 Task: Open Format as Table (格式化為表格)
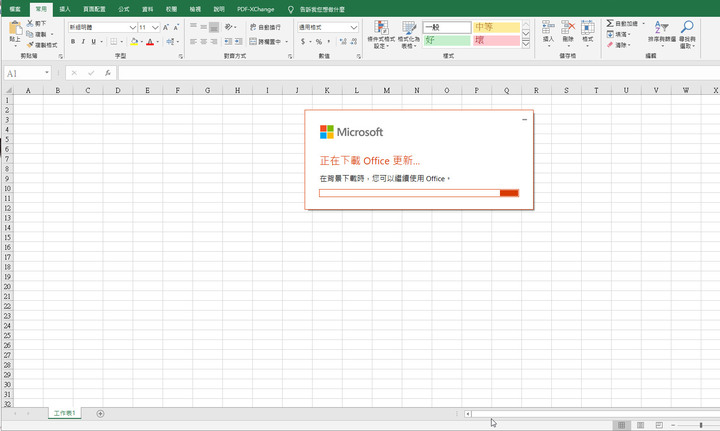tap(409, 34)
